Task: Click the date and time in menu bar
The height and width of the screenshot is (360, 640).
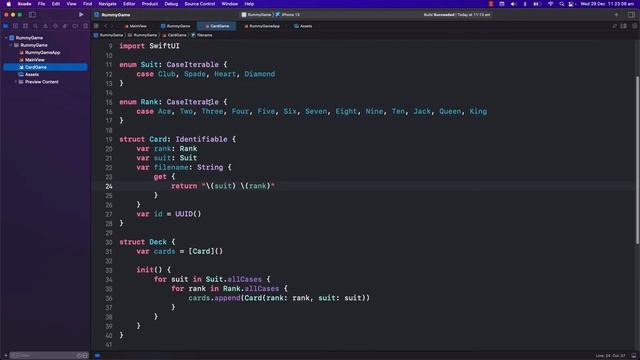Action: tap(607, 4)
